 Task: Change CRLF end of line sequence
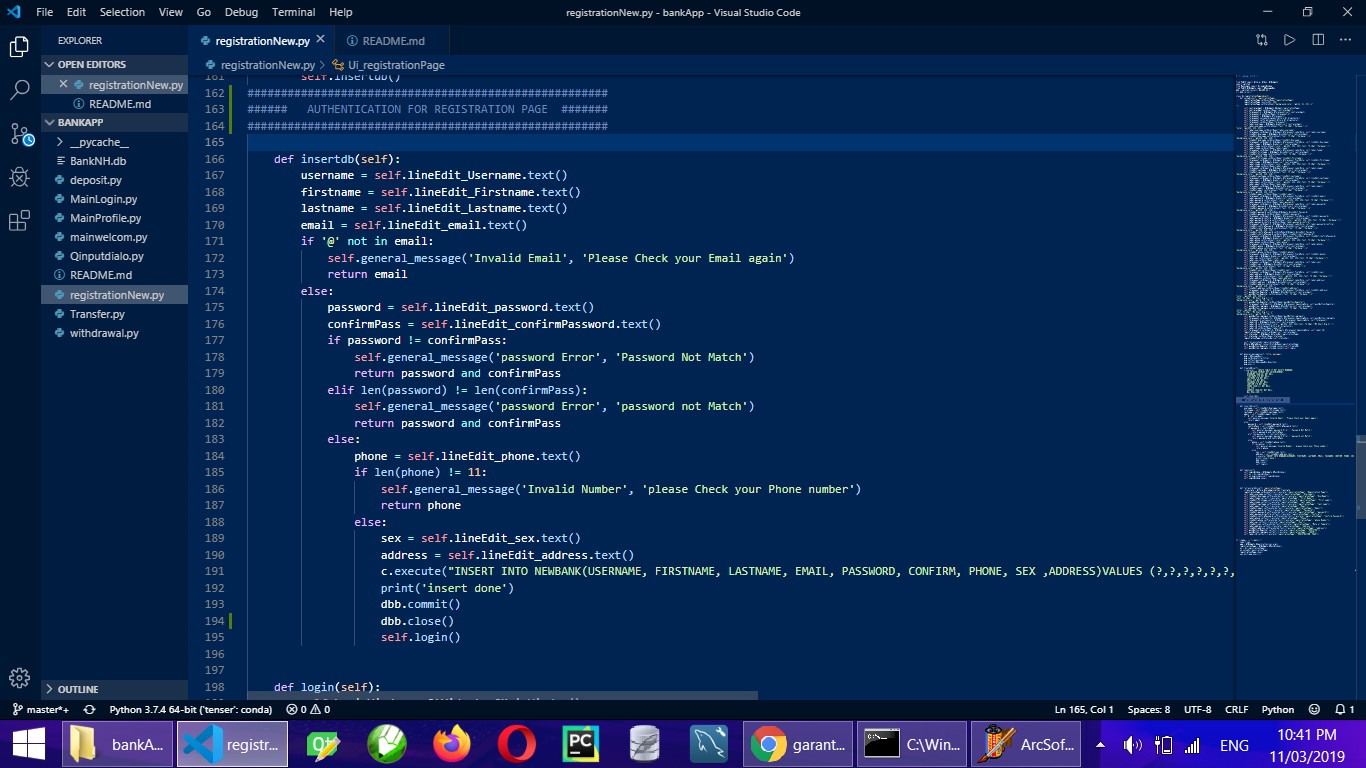pyautogui.click(x=1237, y=709)
